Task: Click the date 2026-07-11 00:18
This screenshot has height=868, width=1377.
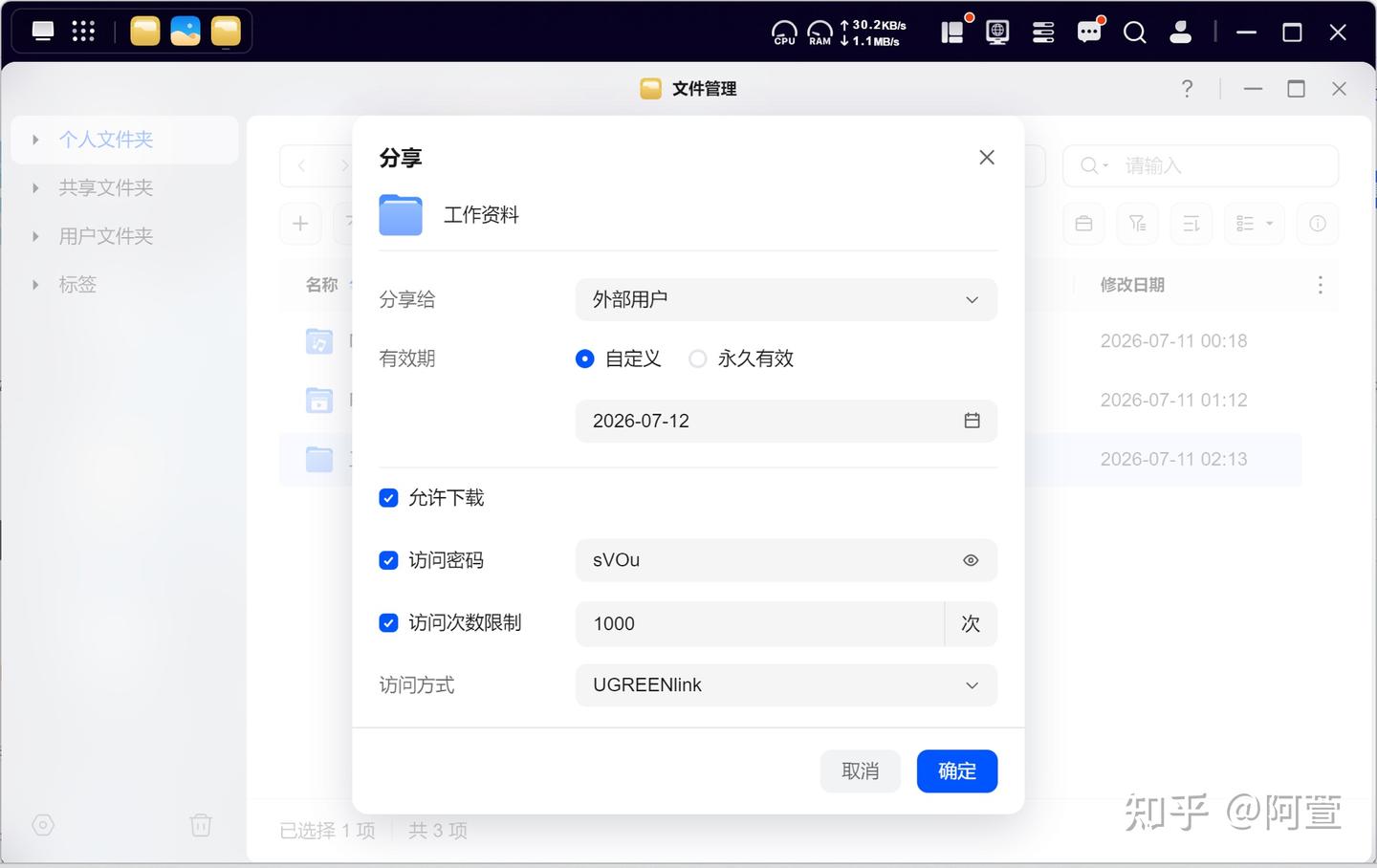Action: (x=1173, y=341)
